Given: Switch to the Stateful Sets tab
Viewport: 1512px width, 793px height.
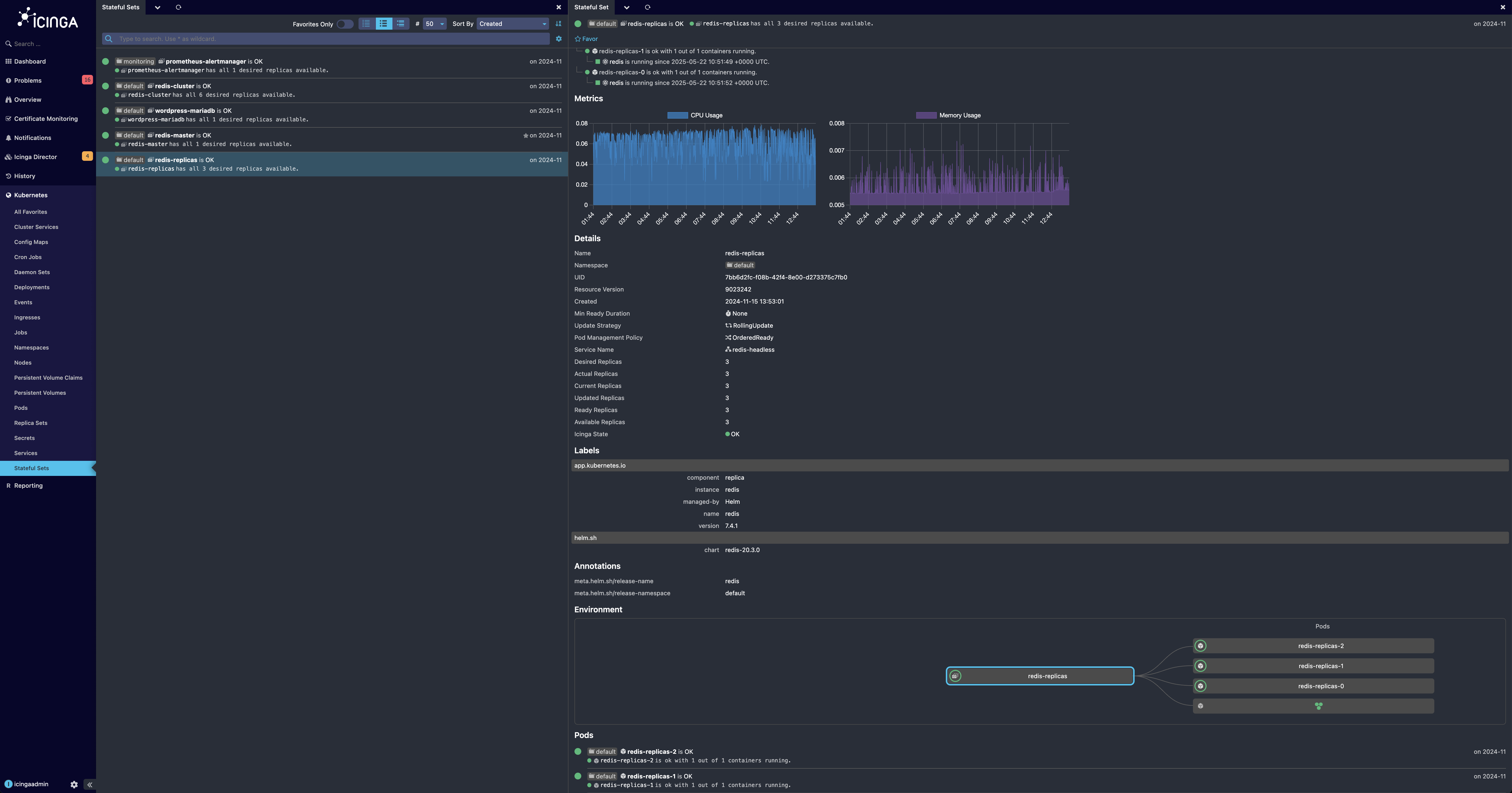Looking at the screenshot, I should (120, 7).
